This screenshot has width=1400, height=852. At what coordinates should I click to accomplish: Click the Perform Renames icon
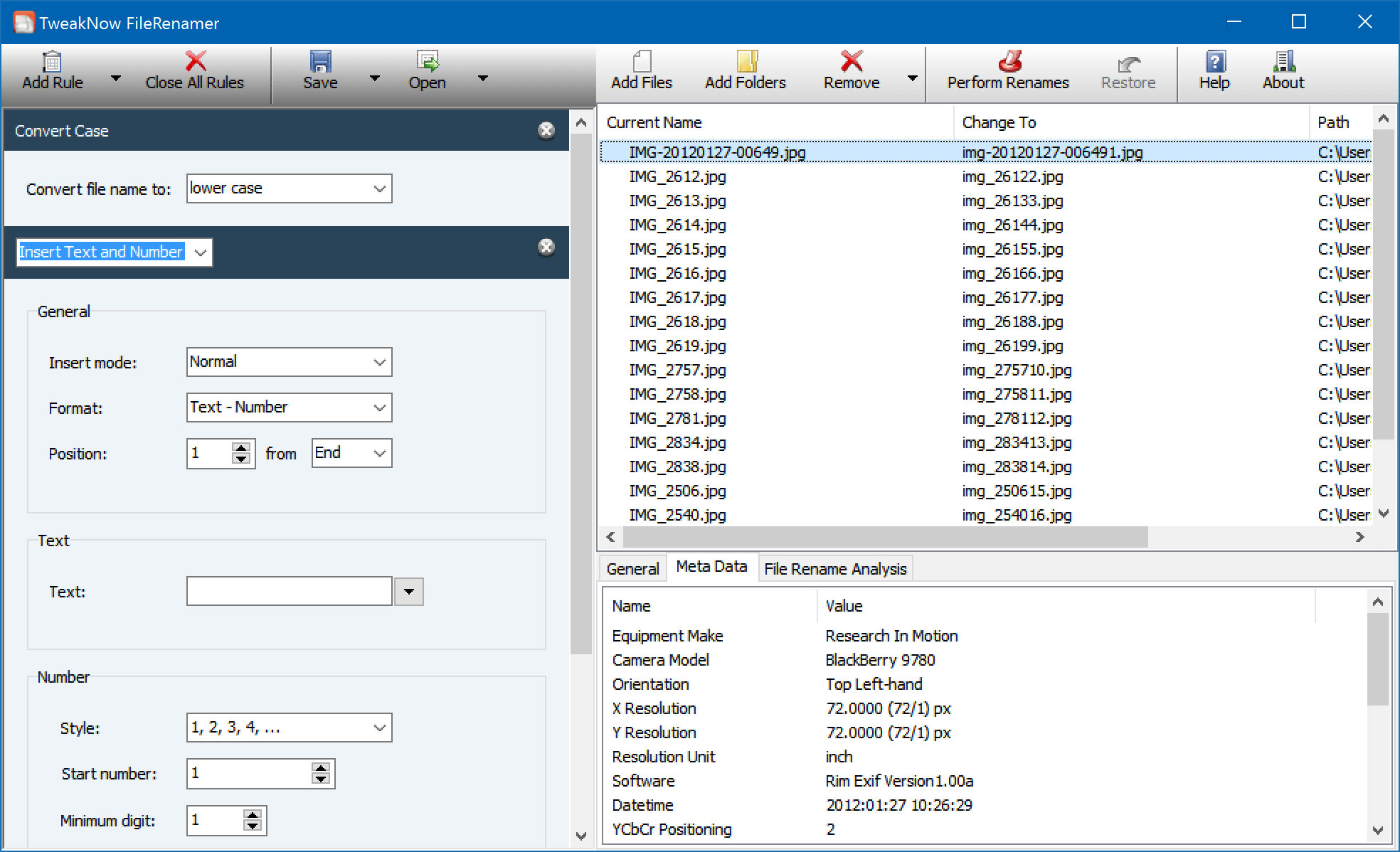pyautogui.click(x=1009, y=61)
